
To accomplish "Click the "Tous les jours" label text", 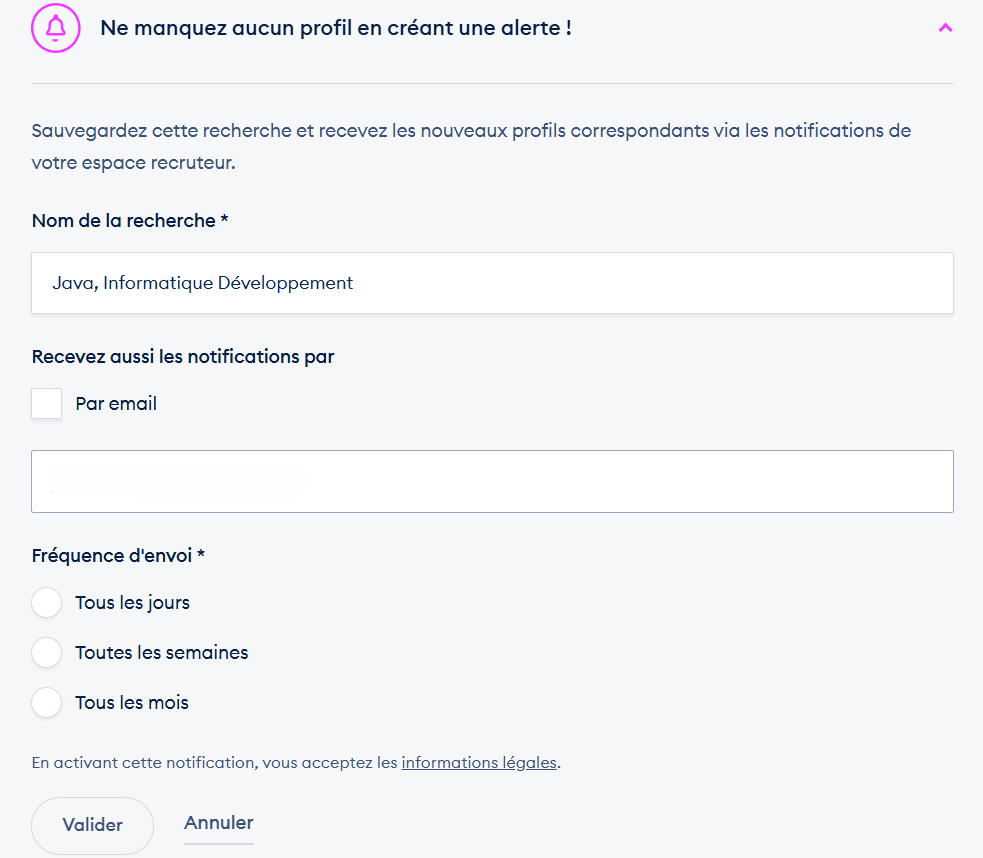I will pos(132,603).
